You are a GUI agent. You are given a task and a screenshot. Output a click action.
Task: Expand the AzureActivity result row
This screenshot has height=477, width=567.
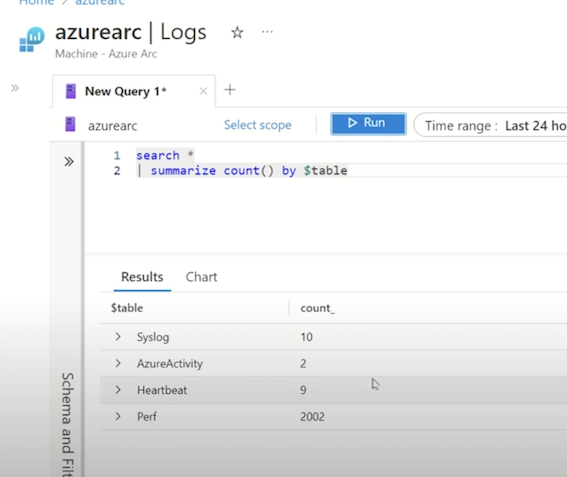click(x=118, y=363)
